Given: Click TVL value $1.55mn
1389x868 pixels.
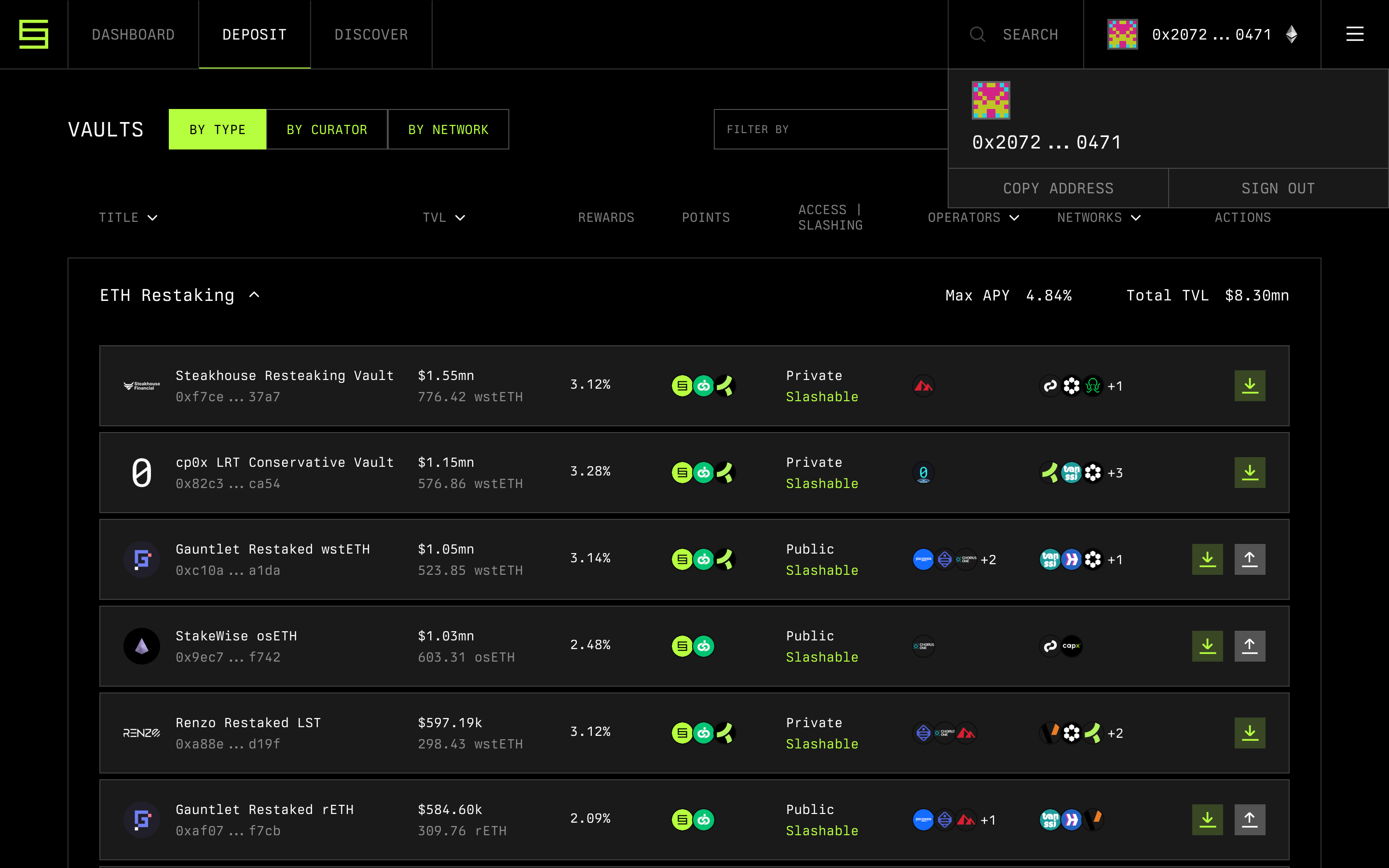Looking at the screenshot, I should tap(446, 376).
